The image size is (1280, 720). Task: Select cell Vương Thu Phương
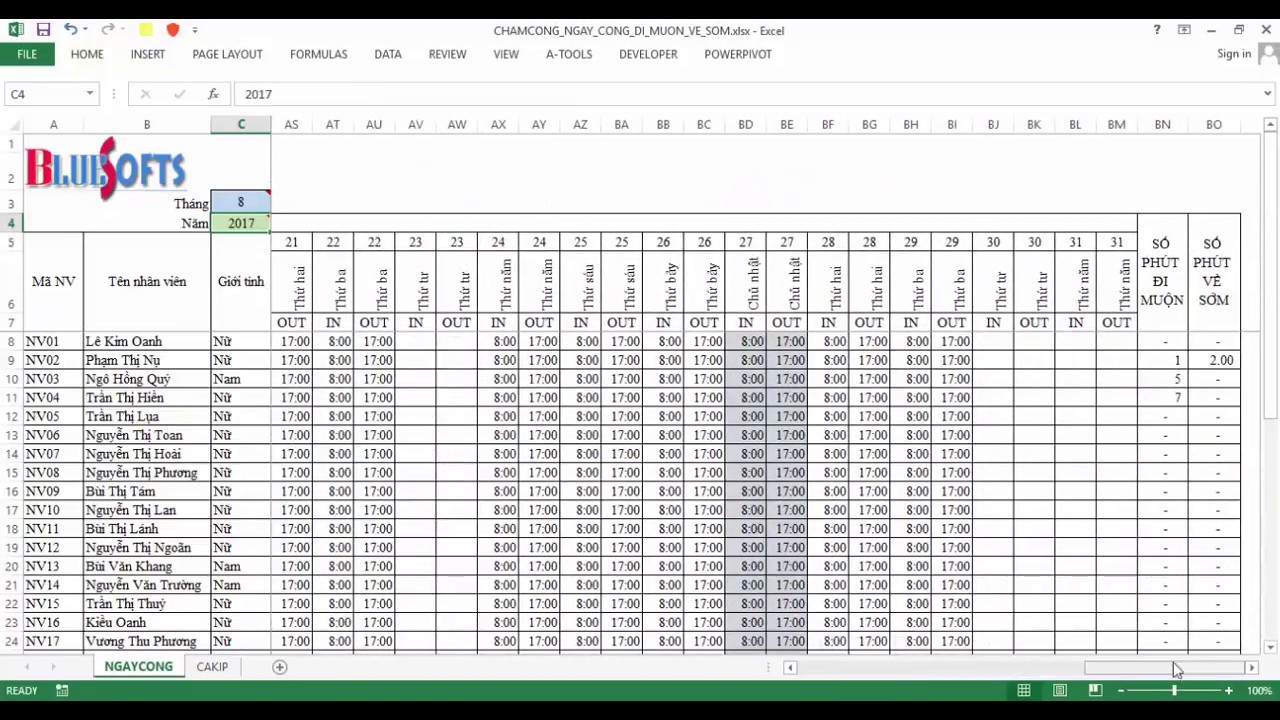pos(147,641)
